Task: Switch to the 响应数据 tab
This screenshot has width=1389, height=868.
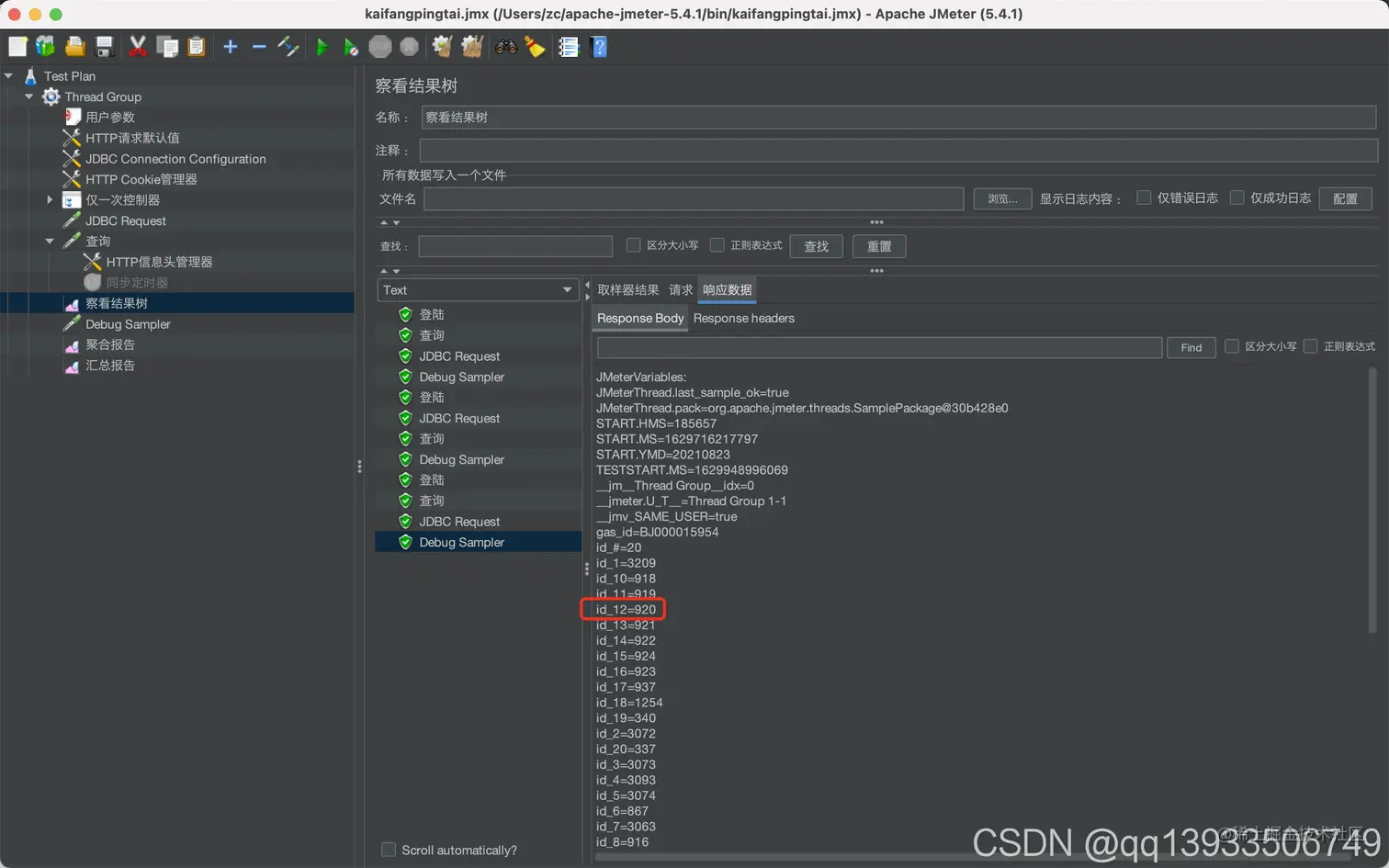Action: coord(727,290)
